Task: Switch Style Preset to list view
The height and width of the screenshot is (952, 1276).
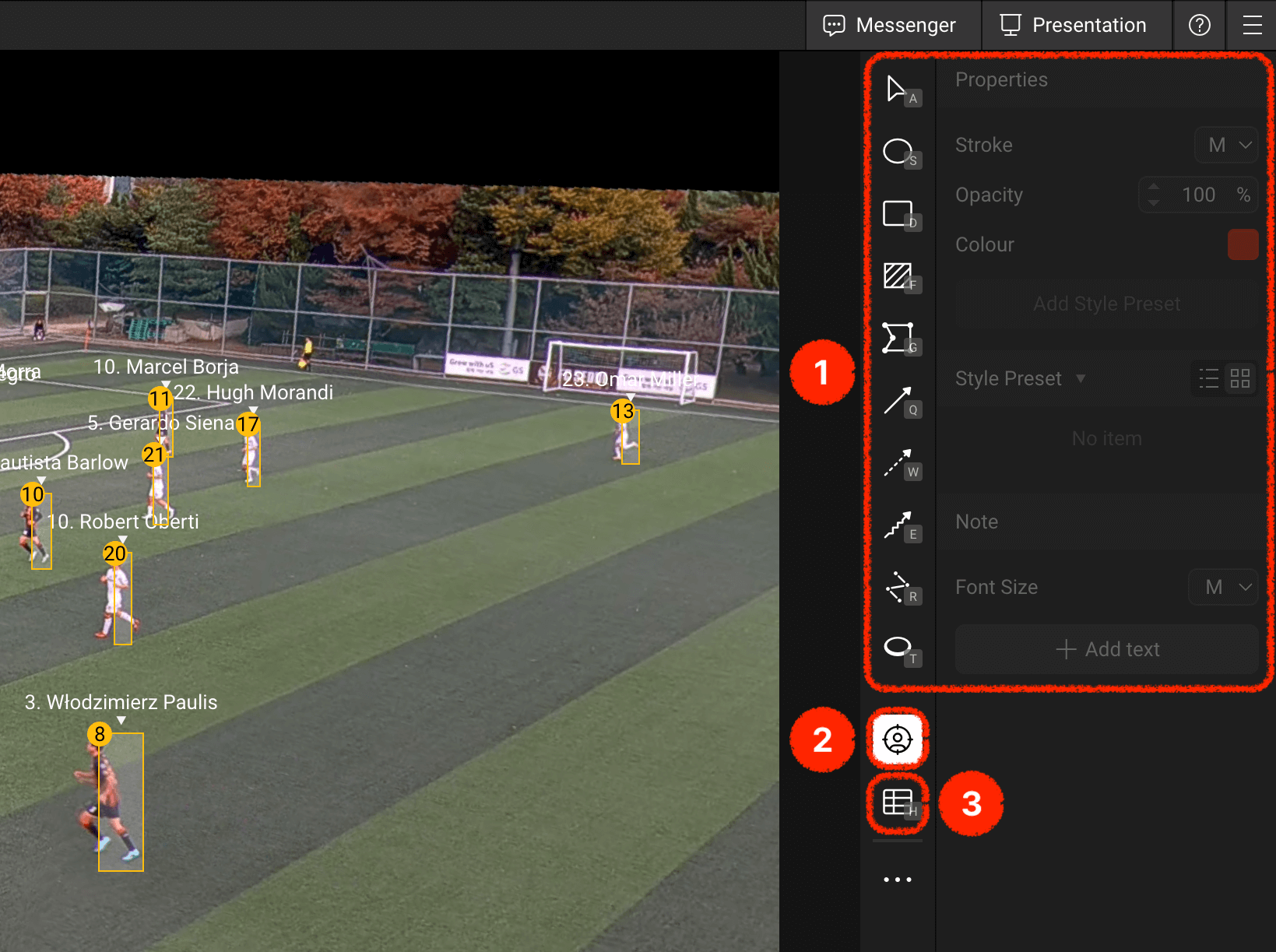Action: coord(1209,379)
